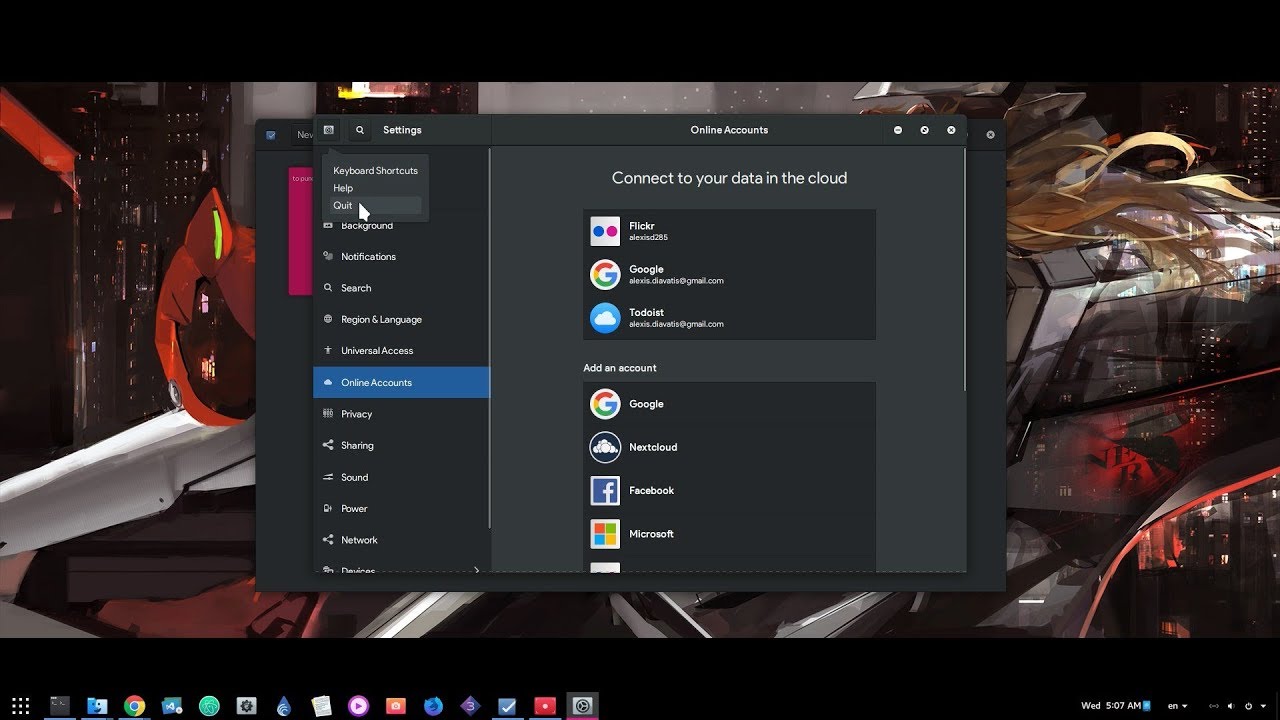Image resolution: width=1280 pixels, height=720 pixels.
Task: Add a Nextcloud account
Action: 729,447
